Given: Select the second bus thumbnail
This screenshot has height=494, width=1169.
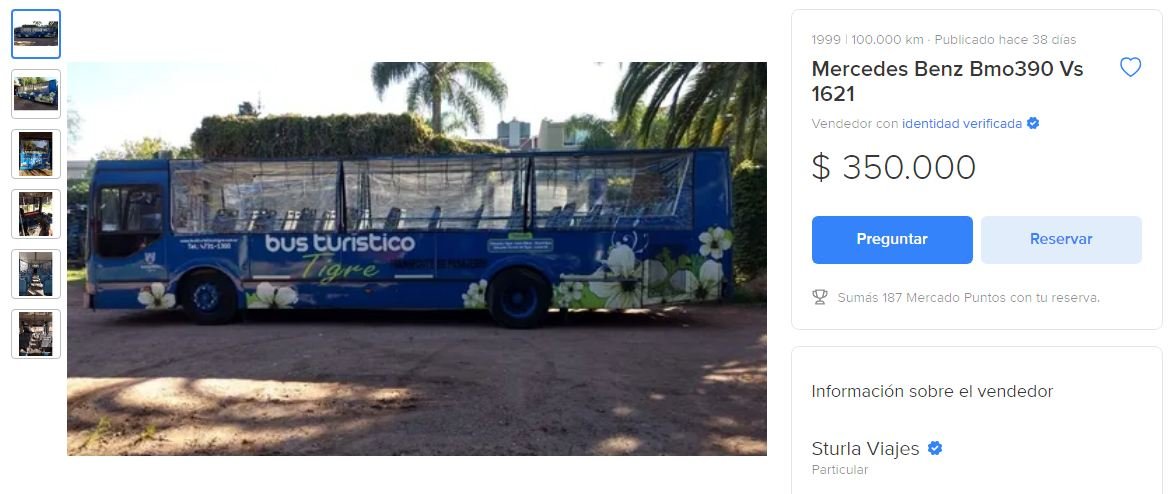Looking at the screenshot, I should [36, 94].
